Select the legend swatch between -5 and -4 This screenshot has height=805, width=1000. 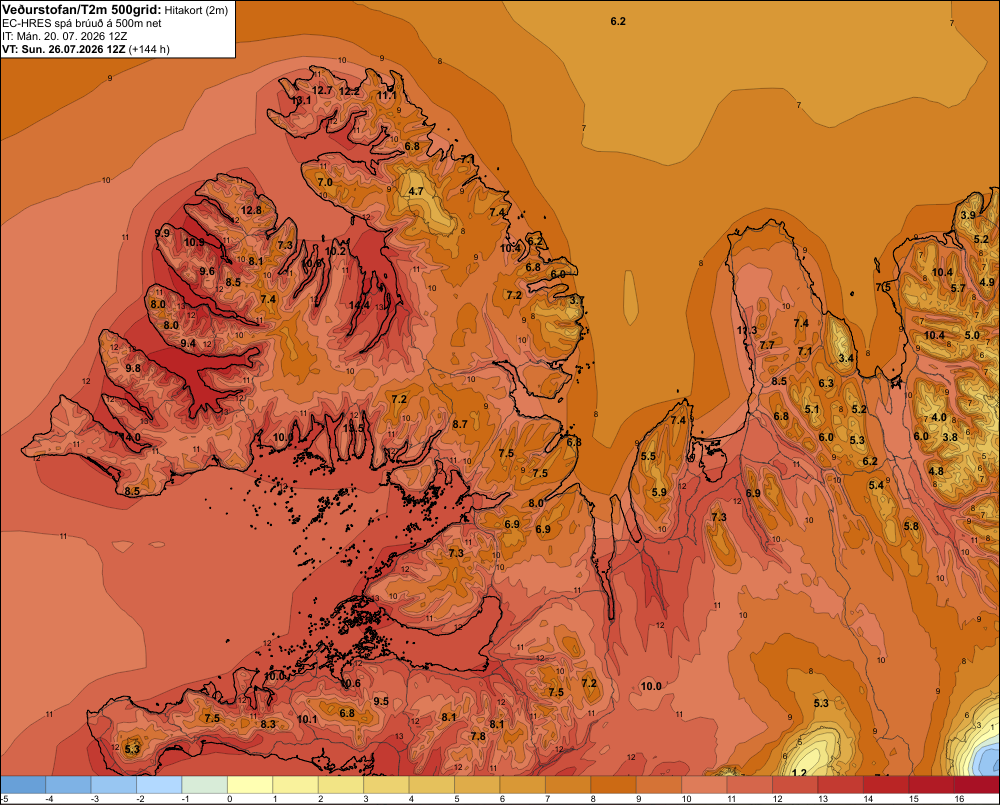23,785
